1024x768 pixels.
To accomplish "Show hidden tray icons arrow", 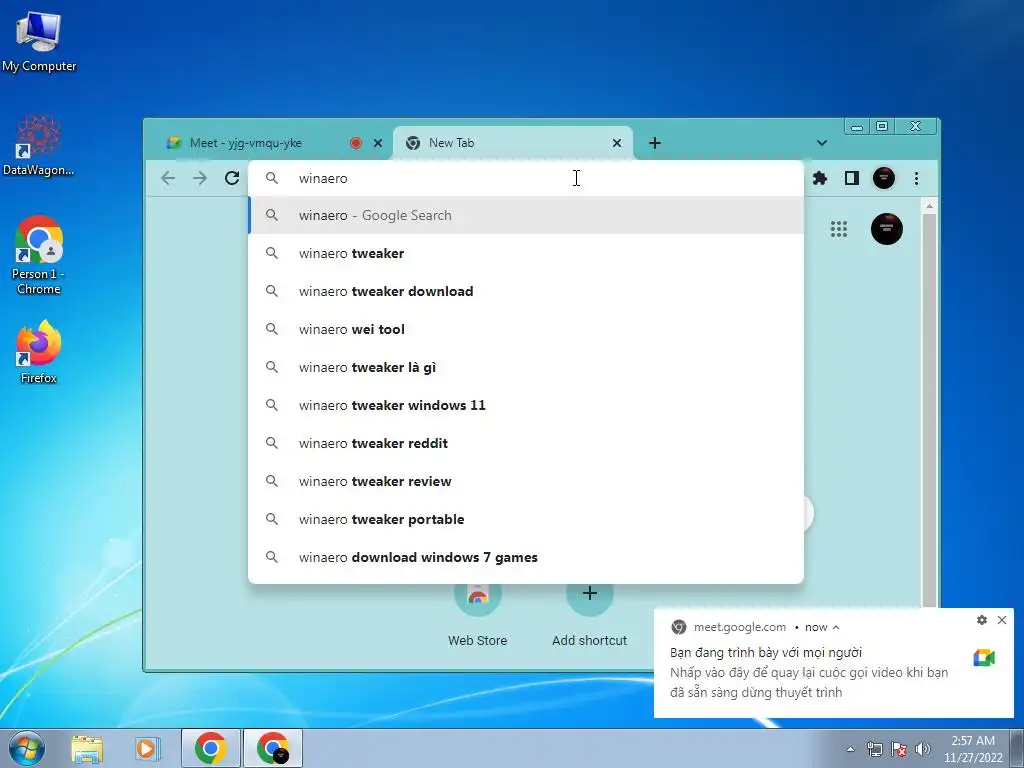I will point(850,749).
